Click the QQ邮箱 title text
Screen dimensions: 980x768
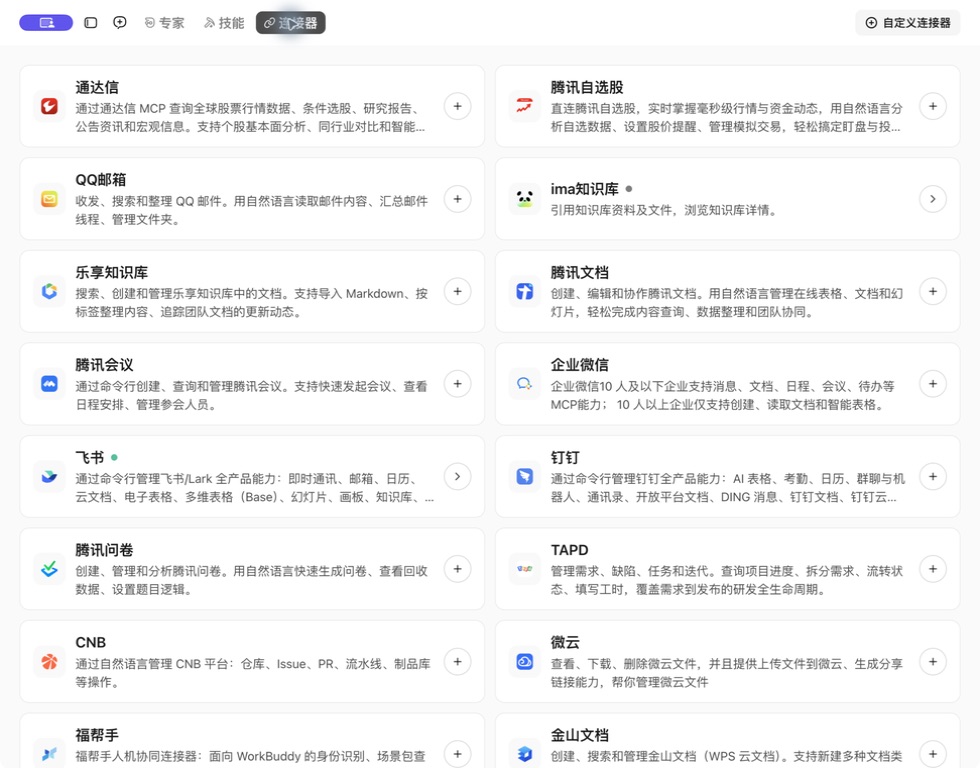click(x=101, y=180)
